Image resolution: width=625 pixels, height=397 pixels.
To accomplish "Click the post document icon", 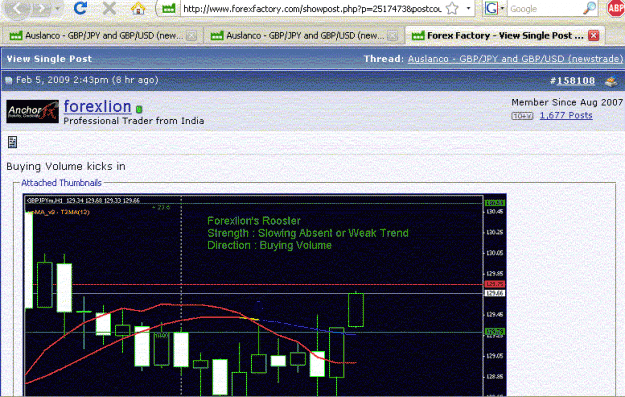I will click(12, 142).
